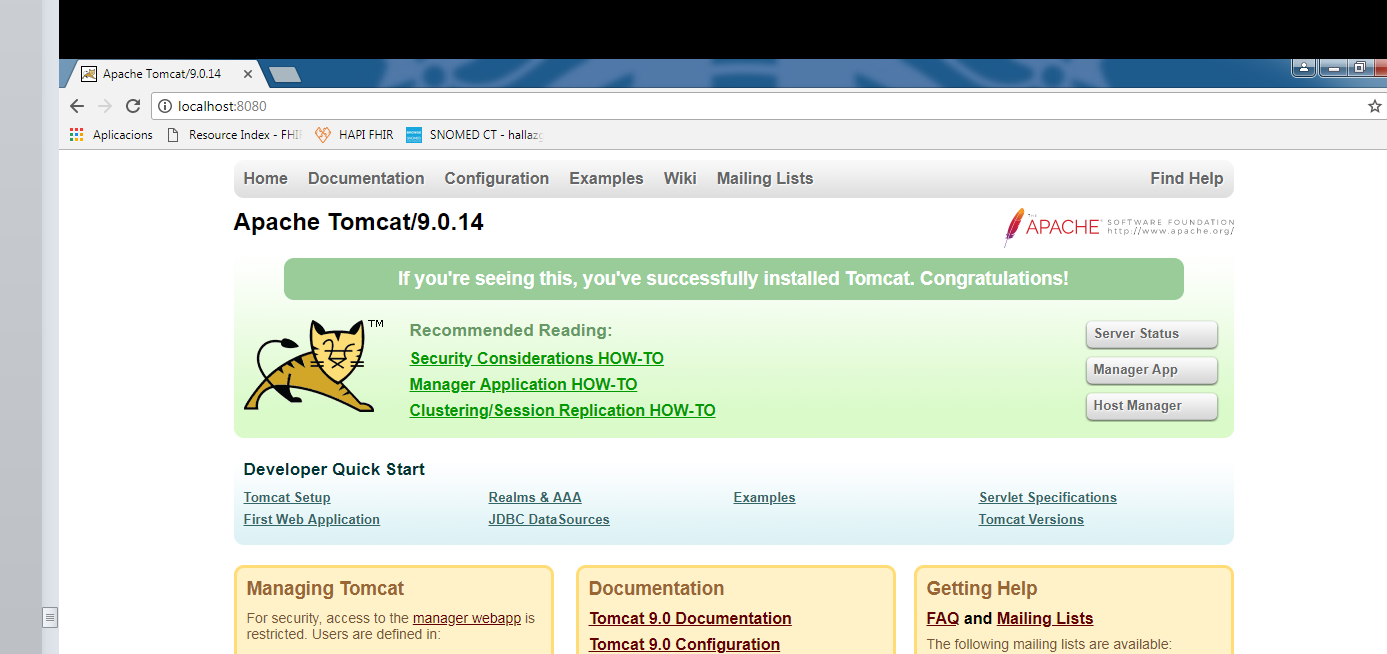Go to Configuration in the nav bar
This screenshot has width=1387, height=654.
(496, 179)
